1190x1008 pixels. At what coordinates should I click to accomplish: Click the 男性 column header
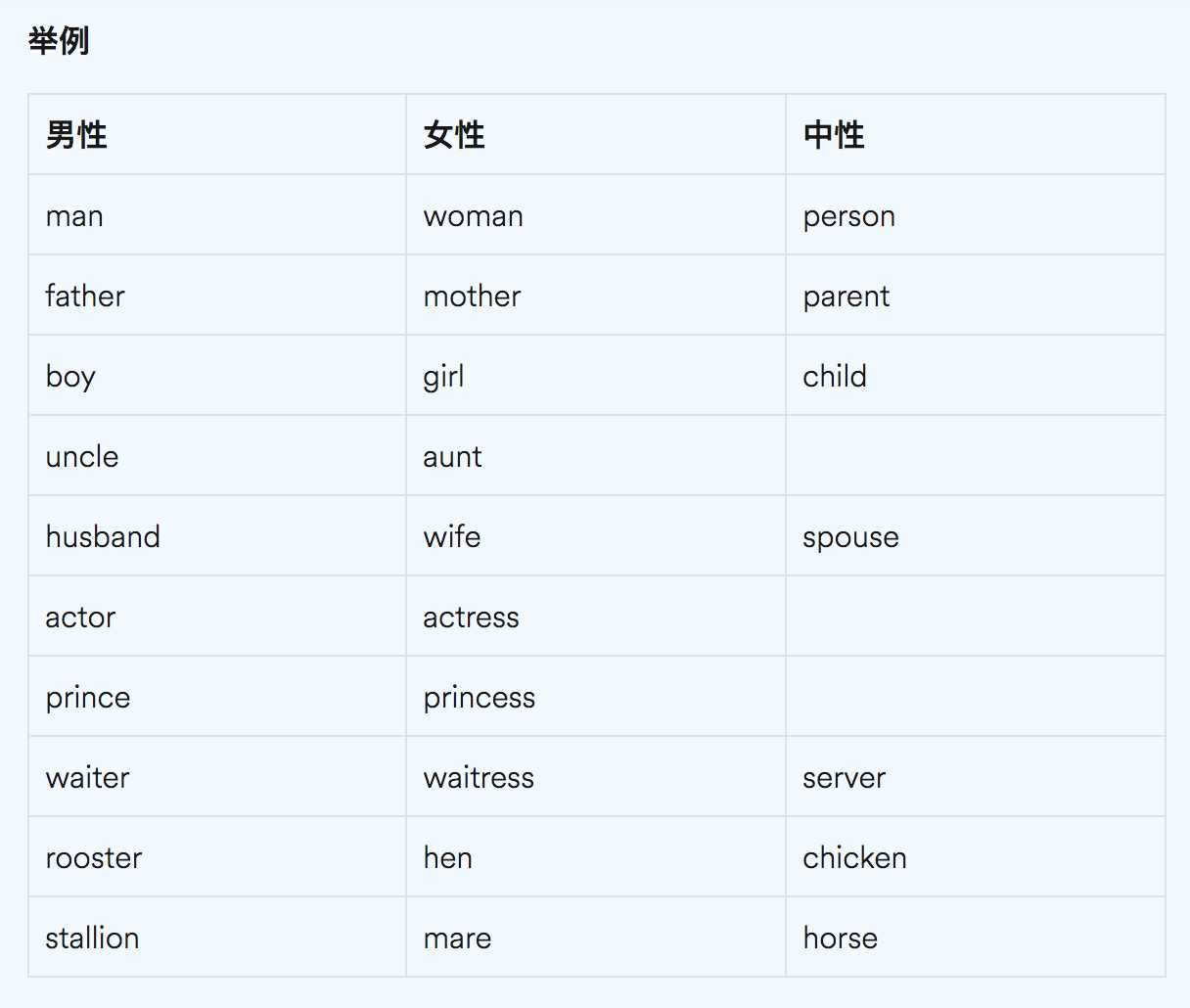click(76, 135)
